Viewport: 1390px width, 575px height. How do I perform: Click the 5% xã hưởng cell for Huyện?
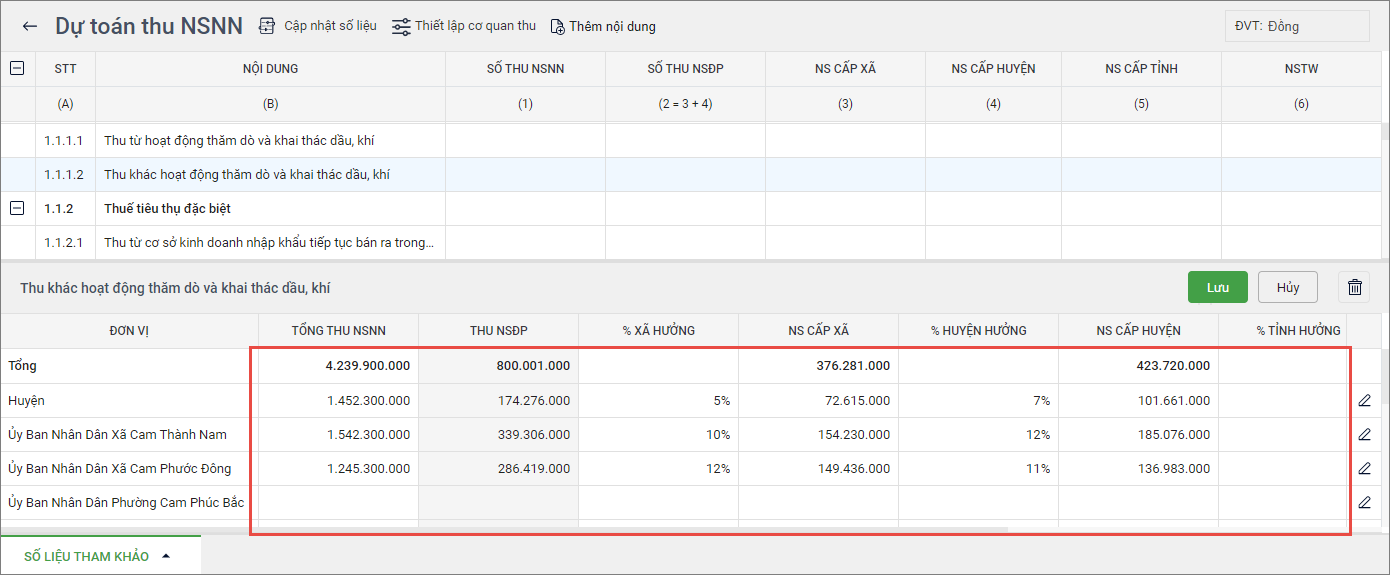pos(658,401)
